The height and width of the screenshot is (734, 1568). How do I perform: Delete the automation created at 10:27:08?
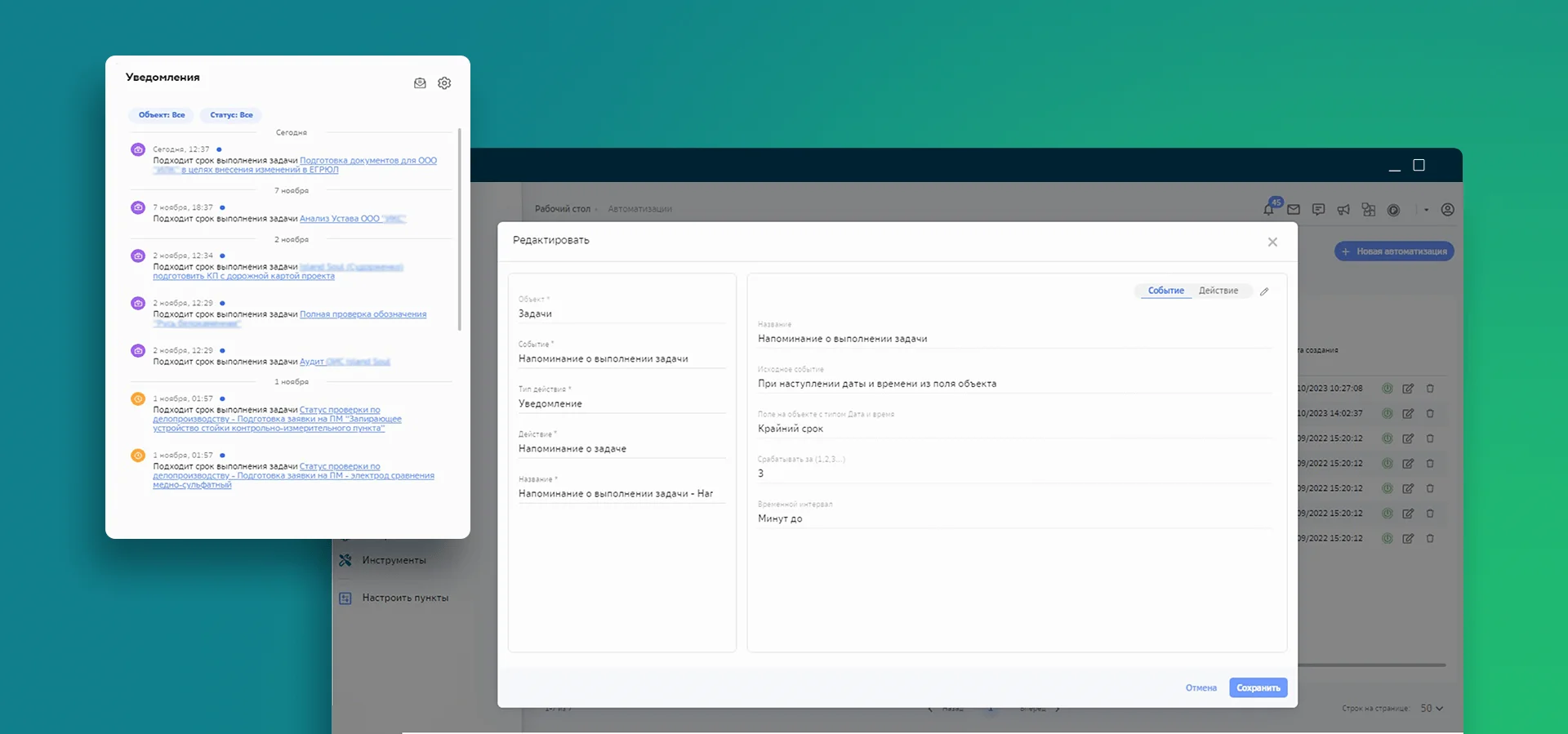[1430, 389]
